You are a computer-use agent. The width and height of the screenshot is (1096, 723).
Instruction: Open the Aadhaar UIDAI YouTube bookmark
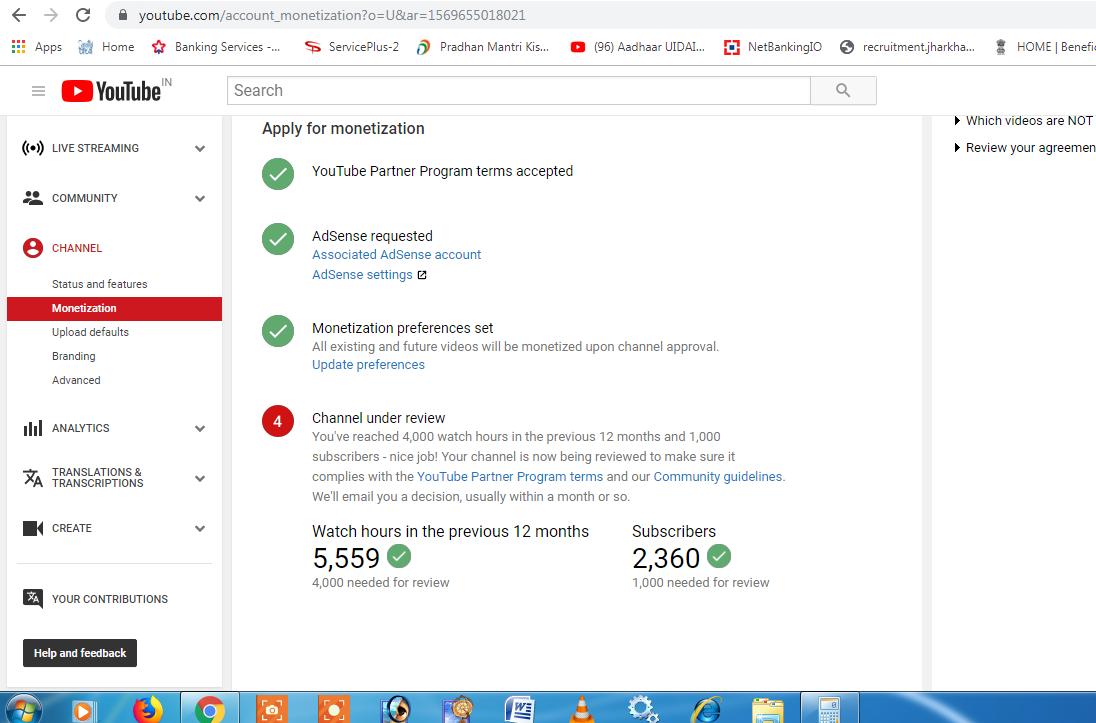(x=637, y=47)
